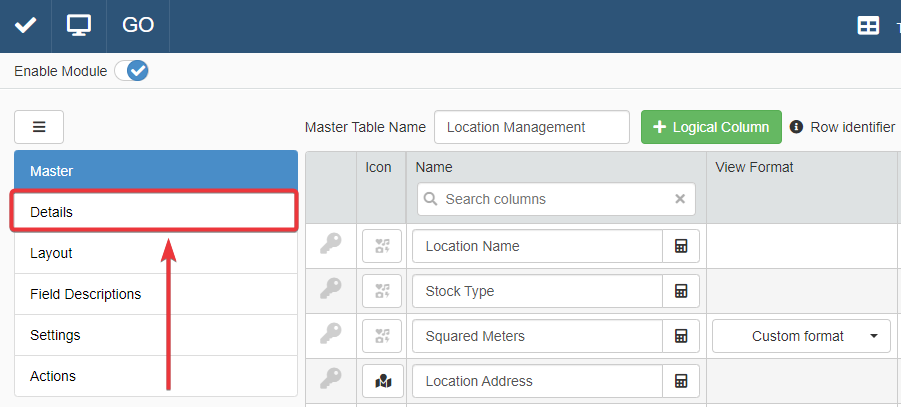Open the Details tab
The height and width of the screenshot is (407, 901).
(154, 212)
